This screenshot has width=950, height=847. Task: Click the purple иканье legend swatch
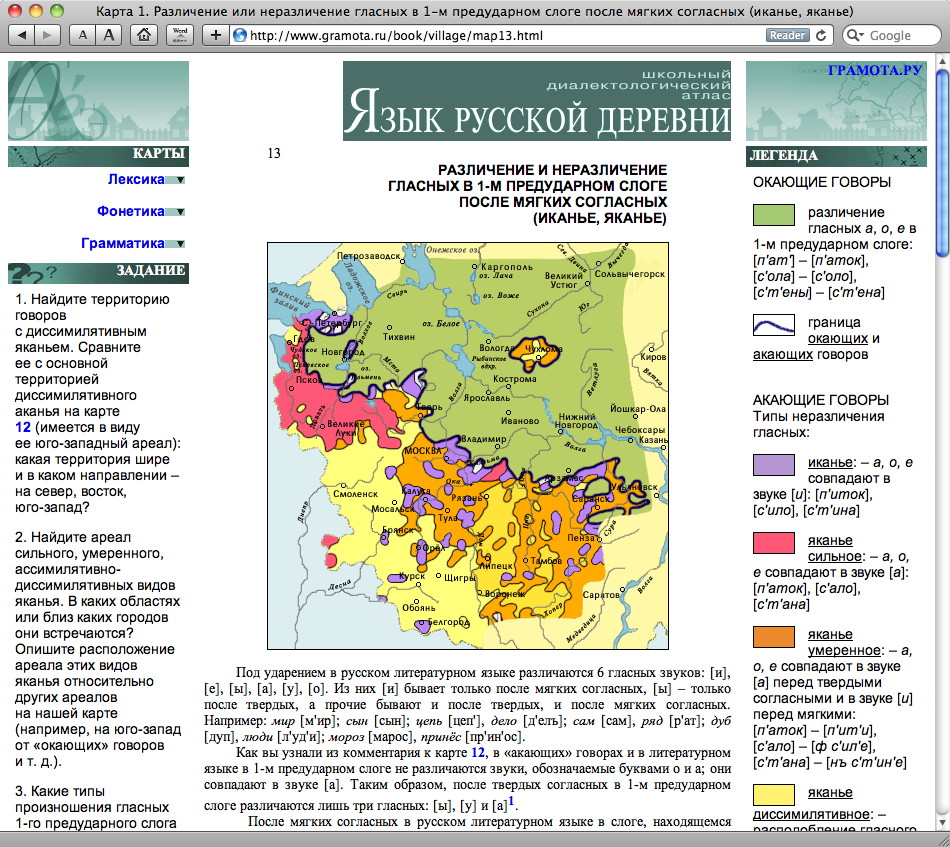(x=774, y=465)
